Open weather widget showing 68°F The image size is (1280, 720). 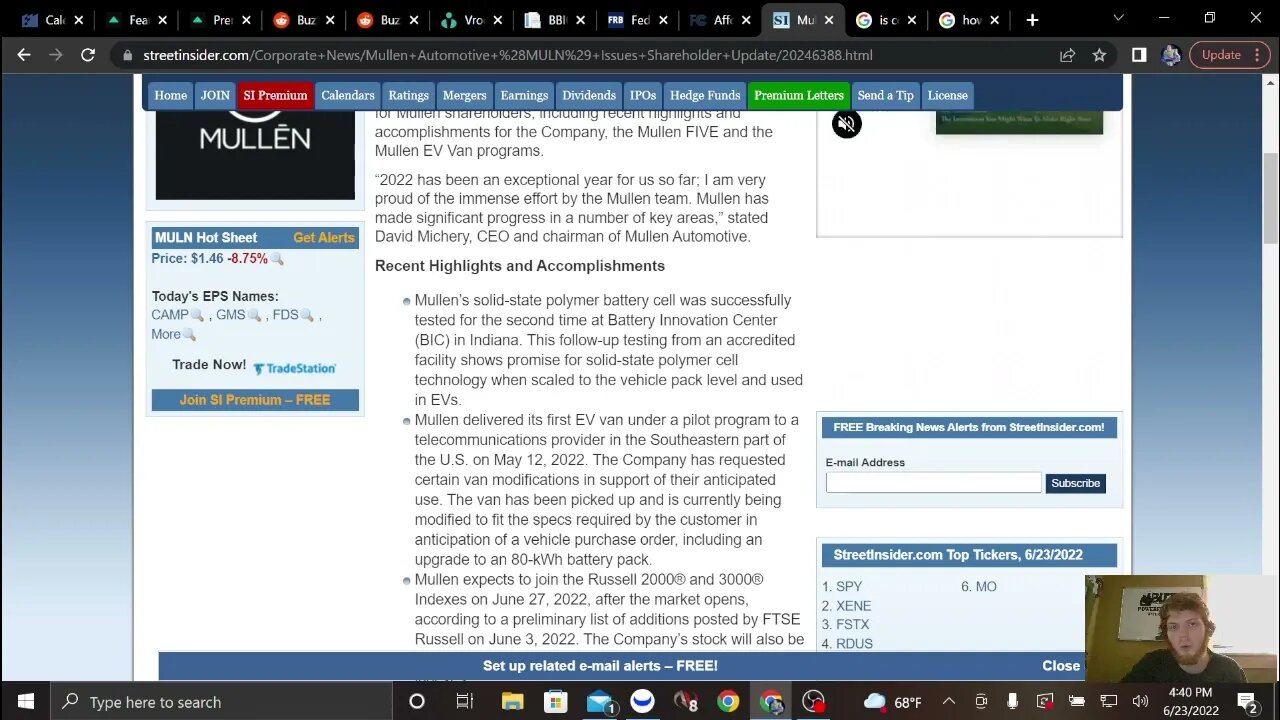tap(892, 702)
